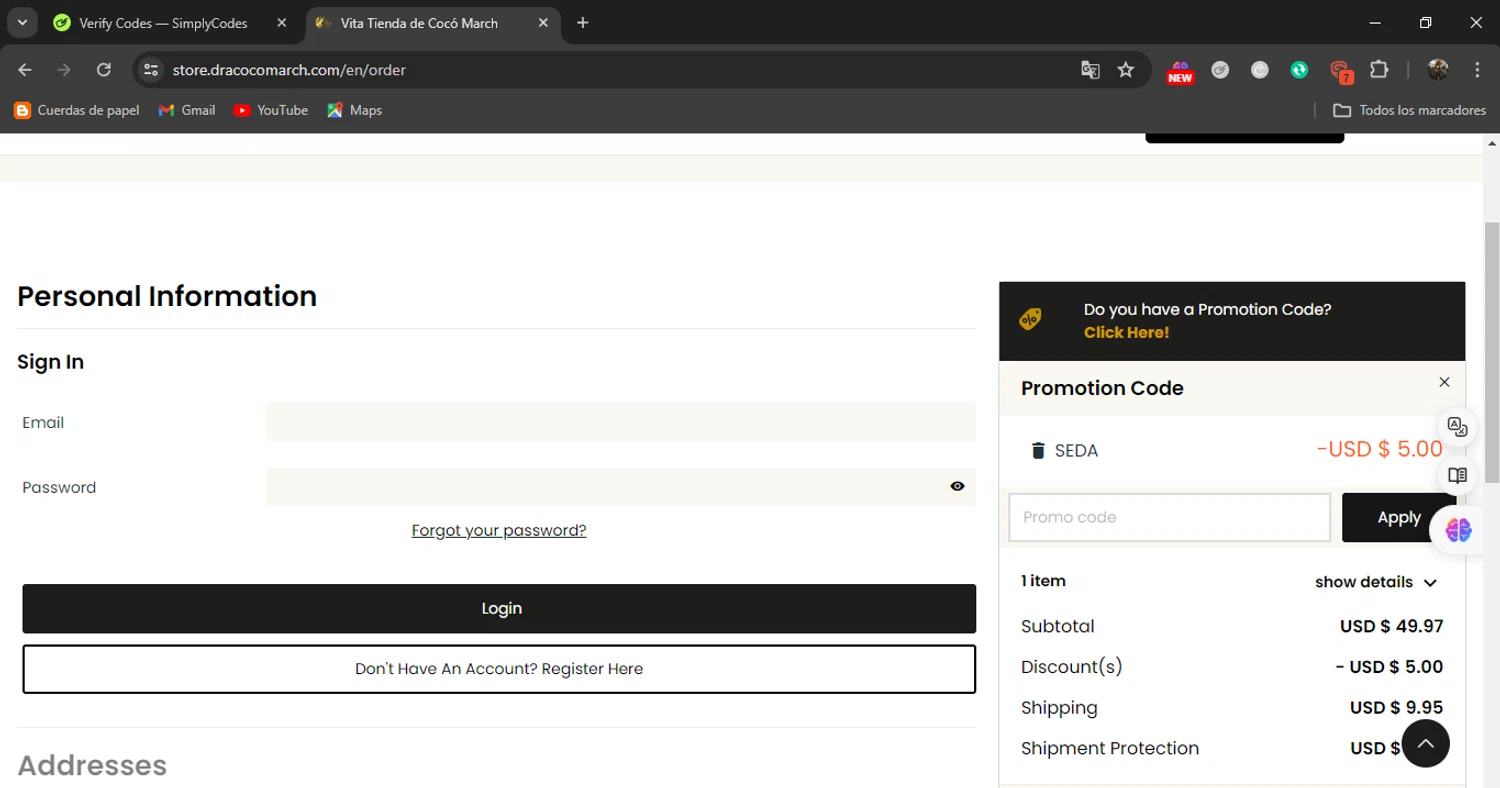View site information icon in address bar
The width and height of the screenshot is (1500, 788).
pos(151,70)
